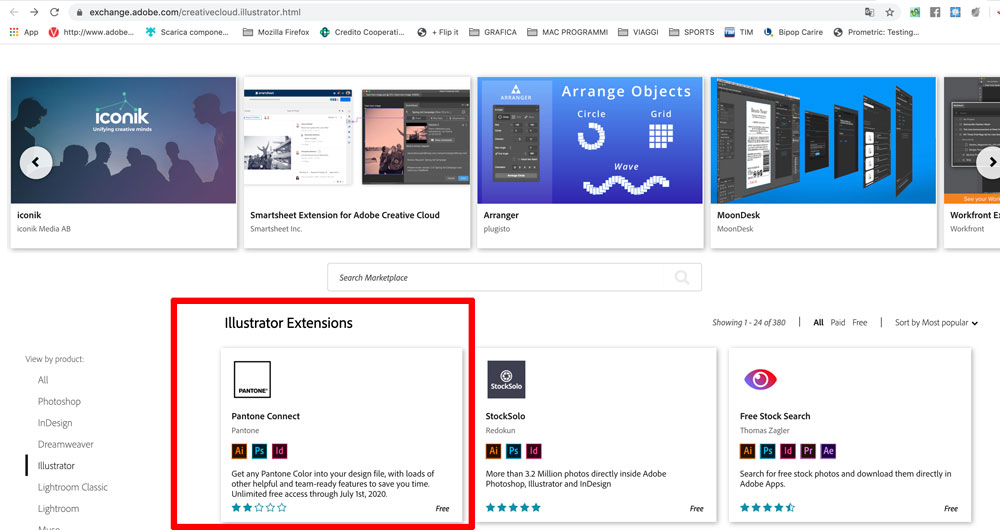Filter extensions by All
Screen dimensions: 1000x530
click(818, 323)
